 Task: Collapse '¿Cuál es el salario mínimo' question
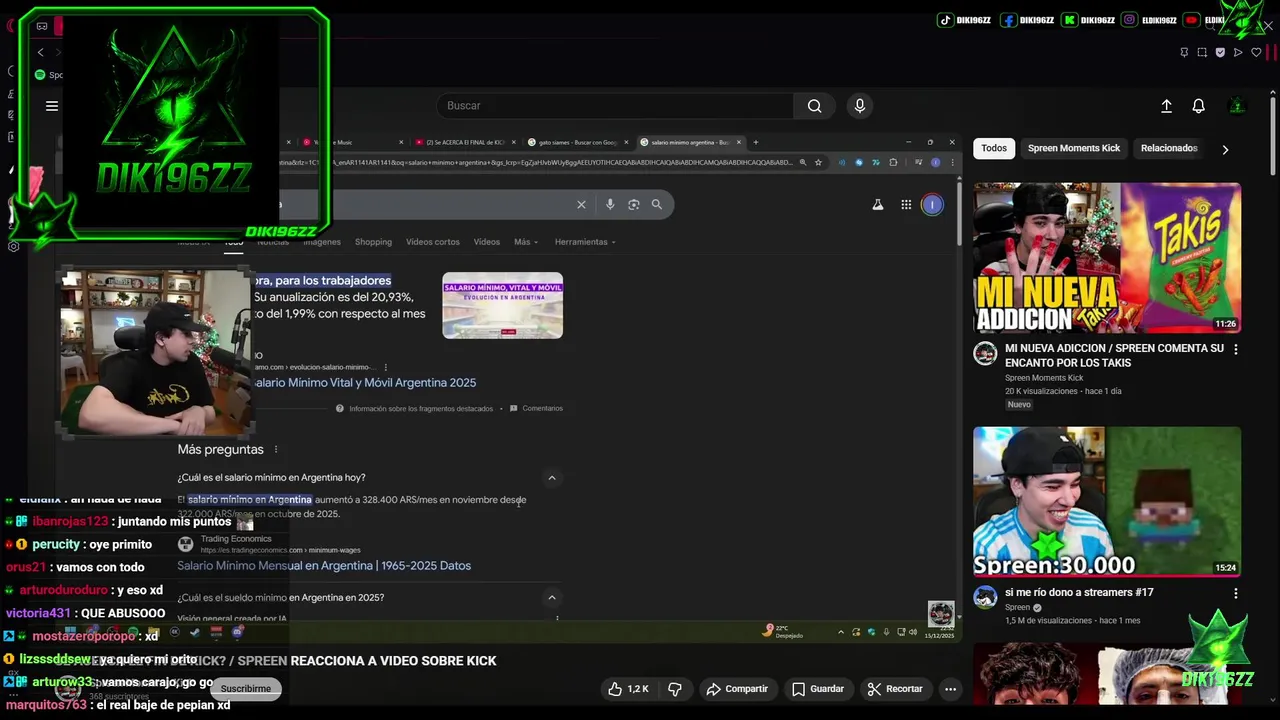(x=551, y=478)
